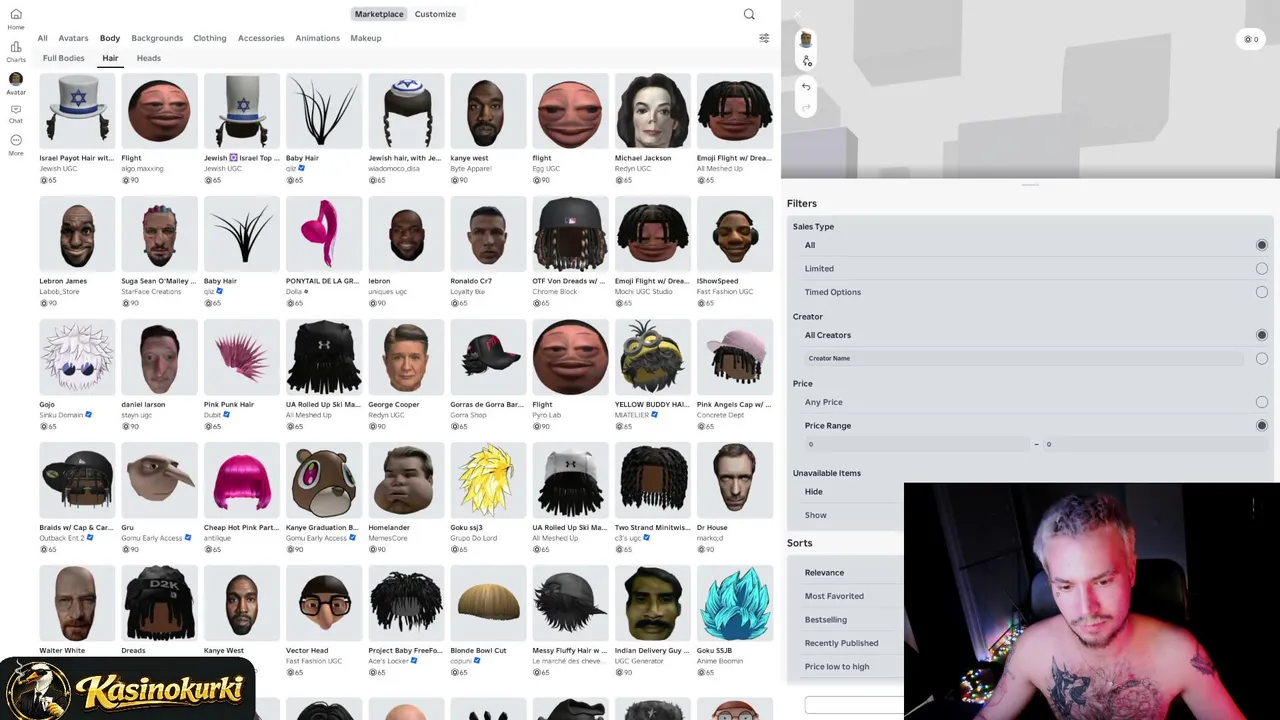Viewport: 1280px width, 720px height.
Task: Open the Gojo hair item
Action: 77,375
